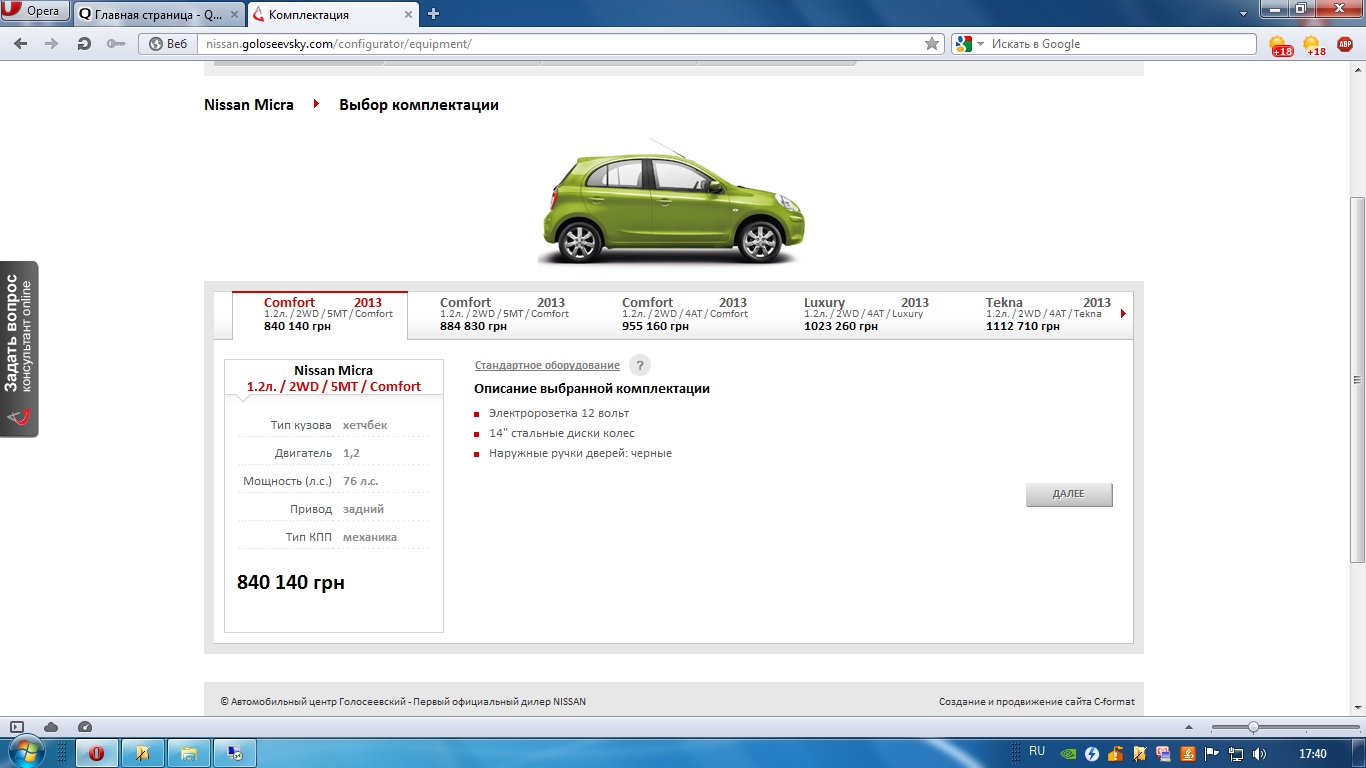This screenshot has width=1366, height=768.
Task: Bookmark the page with the star icon
Action: [932, 44]
